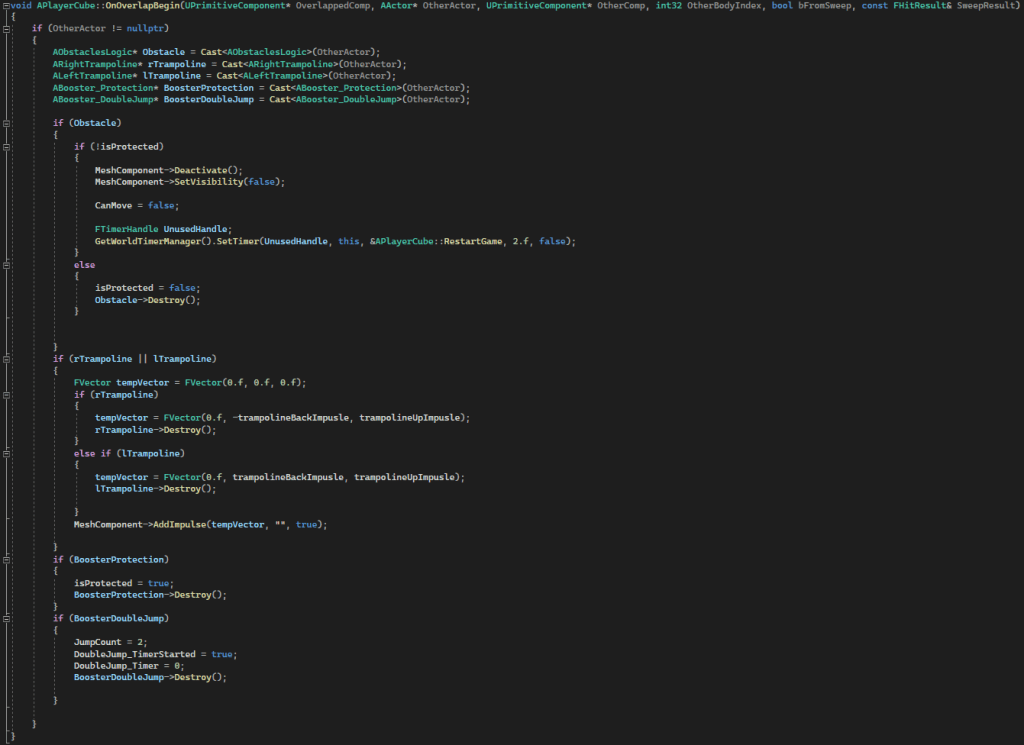Fold the 'if (!isProtected)' block
Screen dimensions: 1024x745
point(7,146)
